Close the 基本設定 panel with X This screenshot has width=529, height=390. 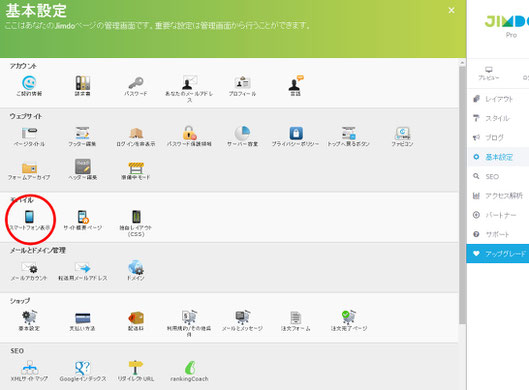click(451, 10)
